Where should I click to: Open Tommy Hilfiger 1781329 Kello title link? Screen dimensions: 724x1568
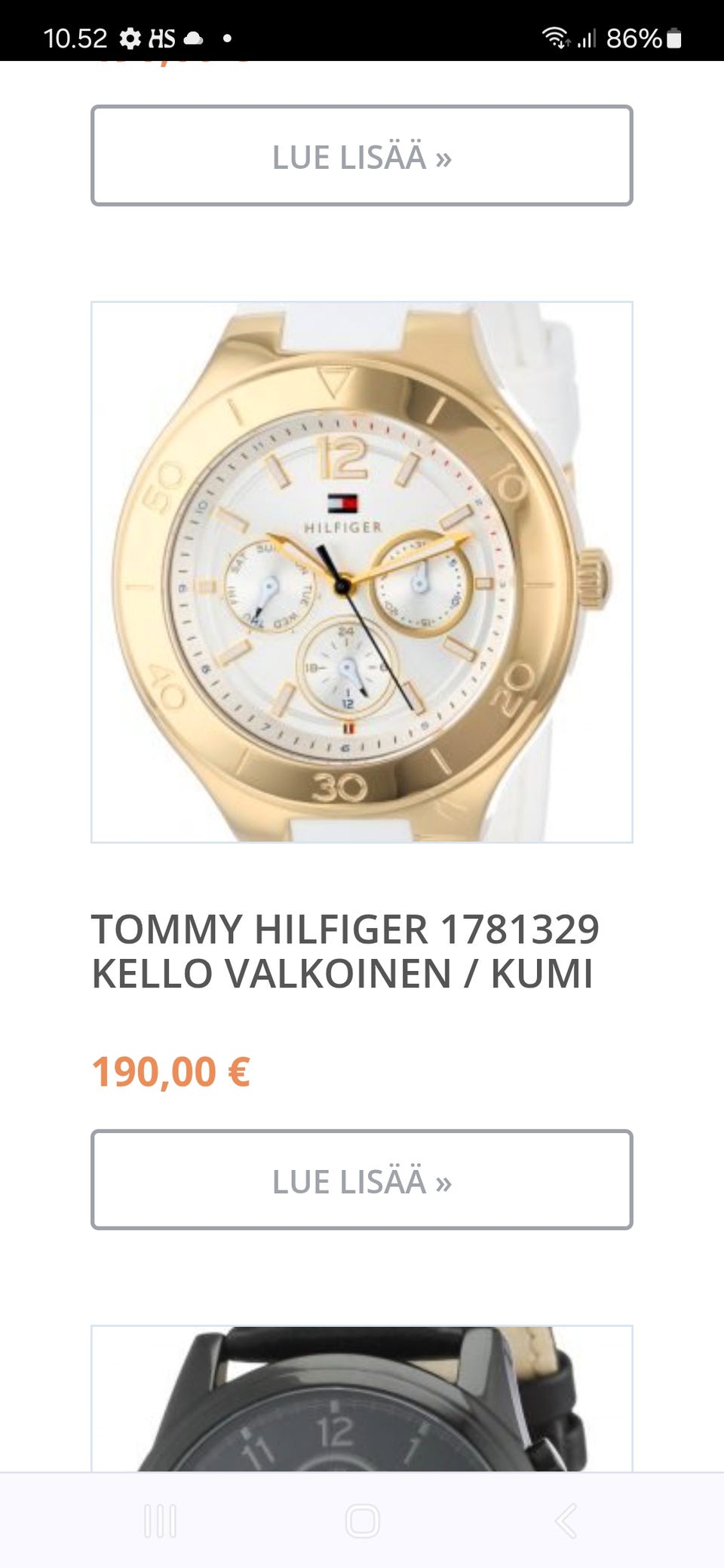(x=345, y=951)
